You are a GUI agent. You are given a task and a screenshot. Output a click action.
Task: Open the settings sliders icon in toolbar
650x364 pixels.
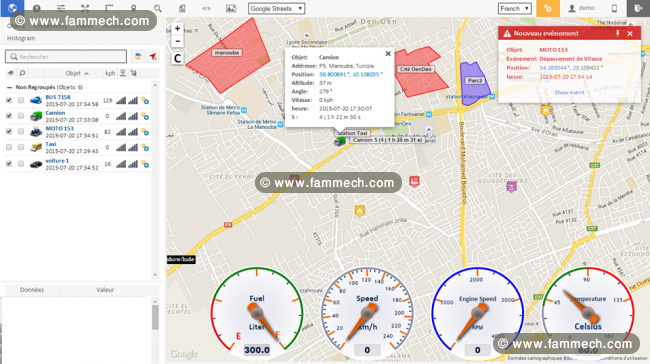coord(61,8)
